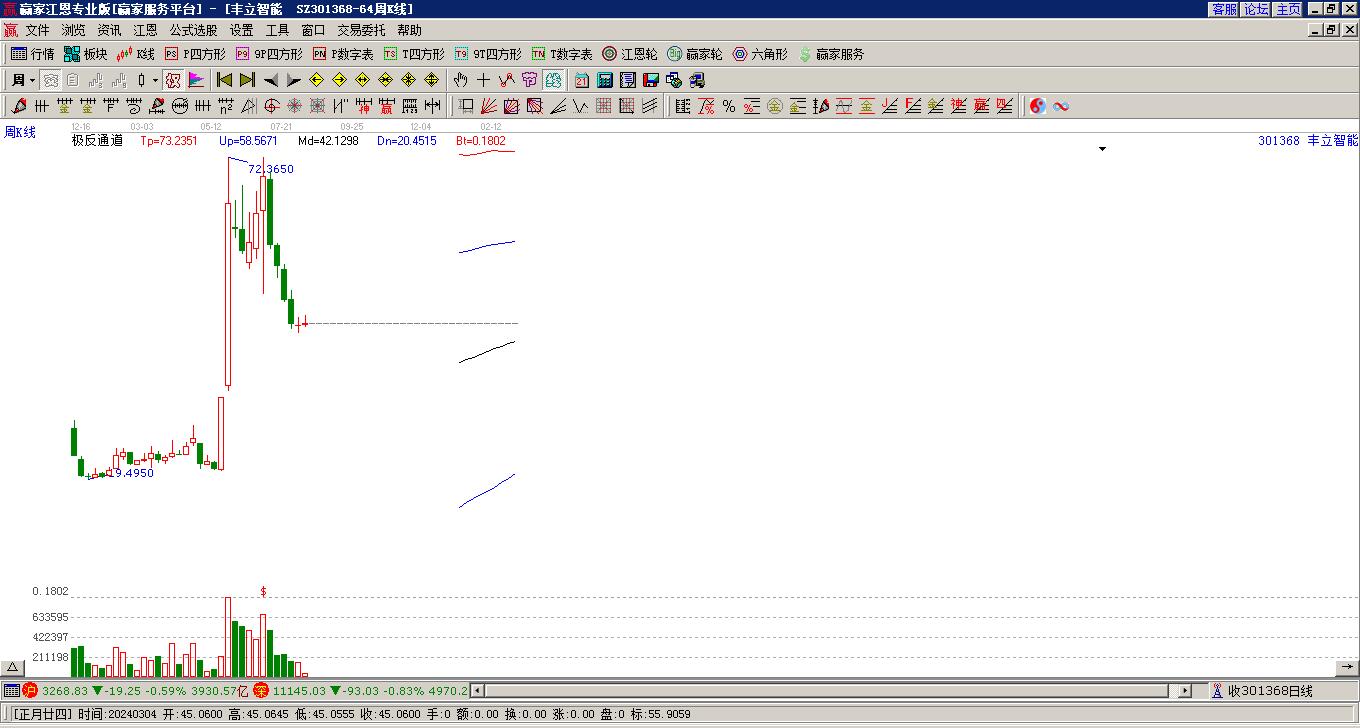Click the 极反通道 indicator label

pyautogui.click(x=97, y=141)
